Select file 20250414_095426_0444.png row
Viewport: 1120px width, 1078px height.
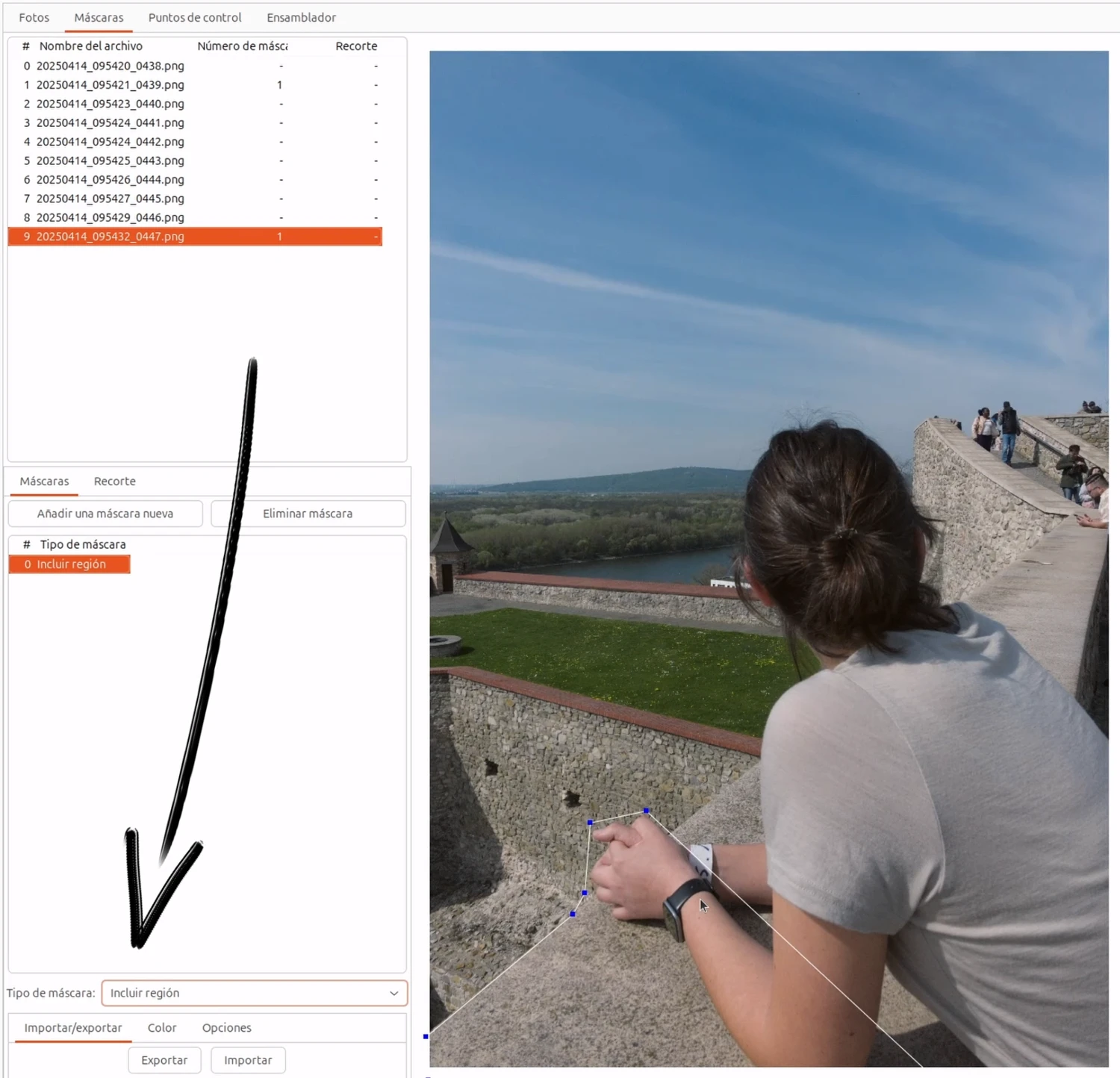(x=110, y=180)
